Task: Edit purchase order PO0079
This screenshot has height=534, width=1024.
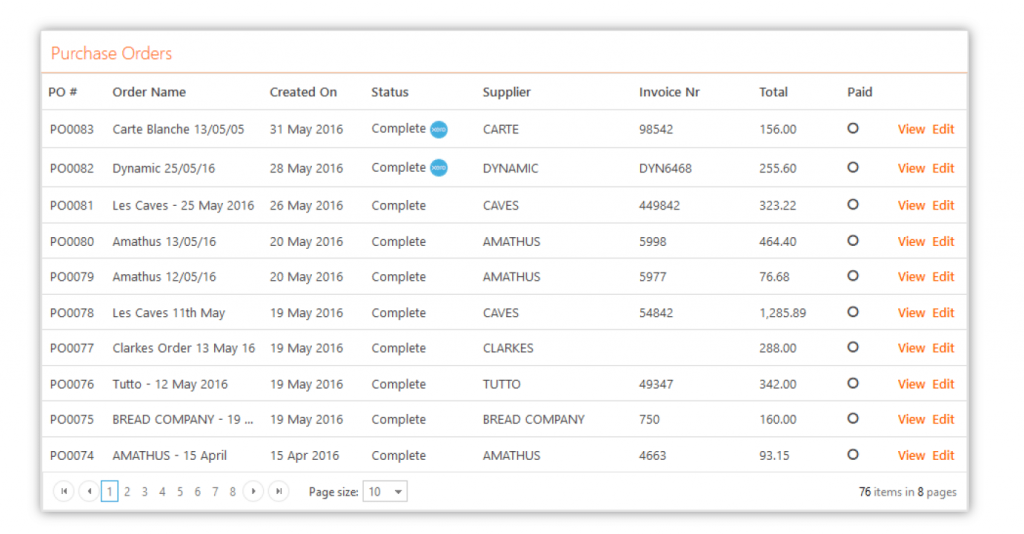Action: pos(943,277)
